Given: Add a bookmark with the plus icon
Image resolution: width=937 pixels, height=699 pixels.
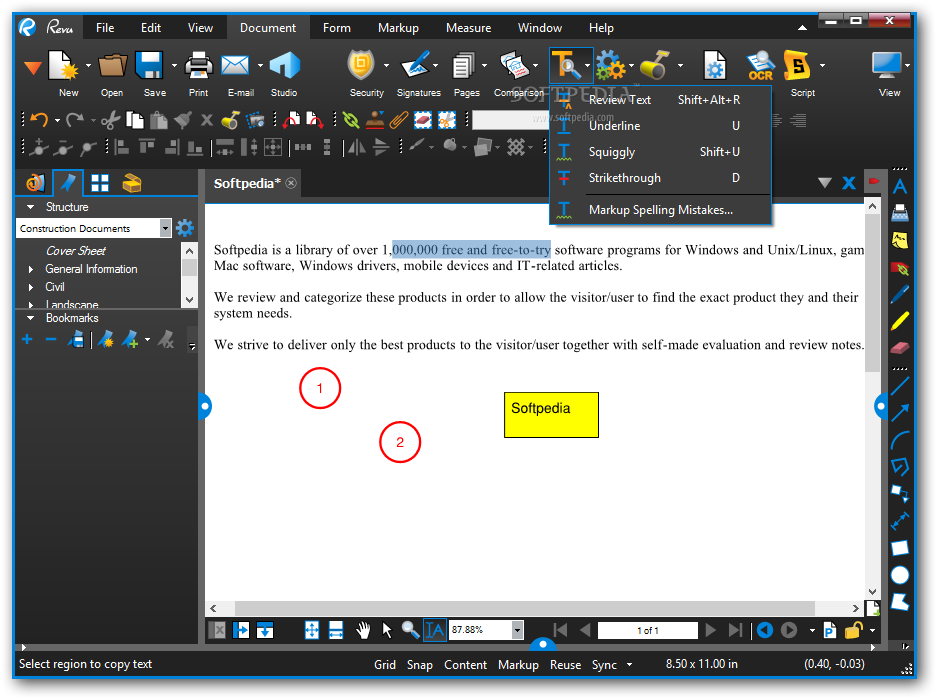Looking at the screenshot, I should [x=27, y=340].
